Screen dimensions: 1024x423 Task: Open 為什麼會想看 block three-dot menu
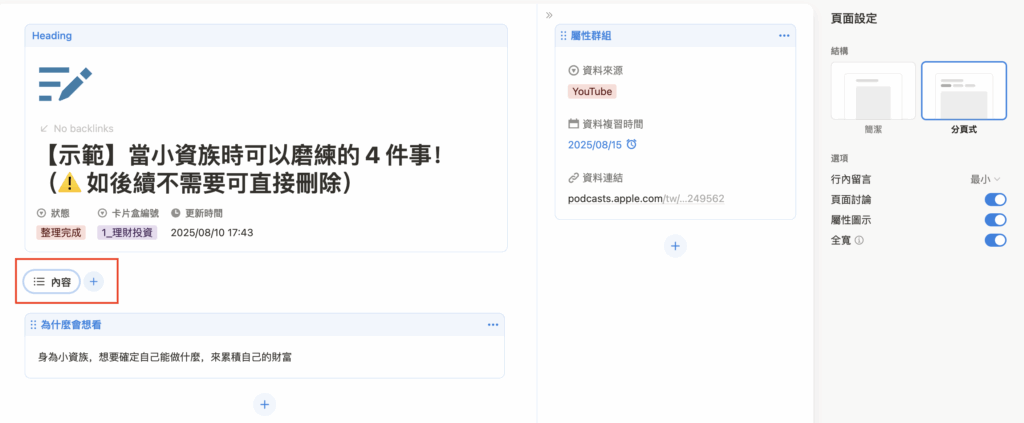point(492,325)
